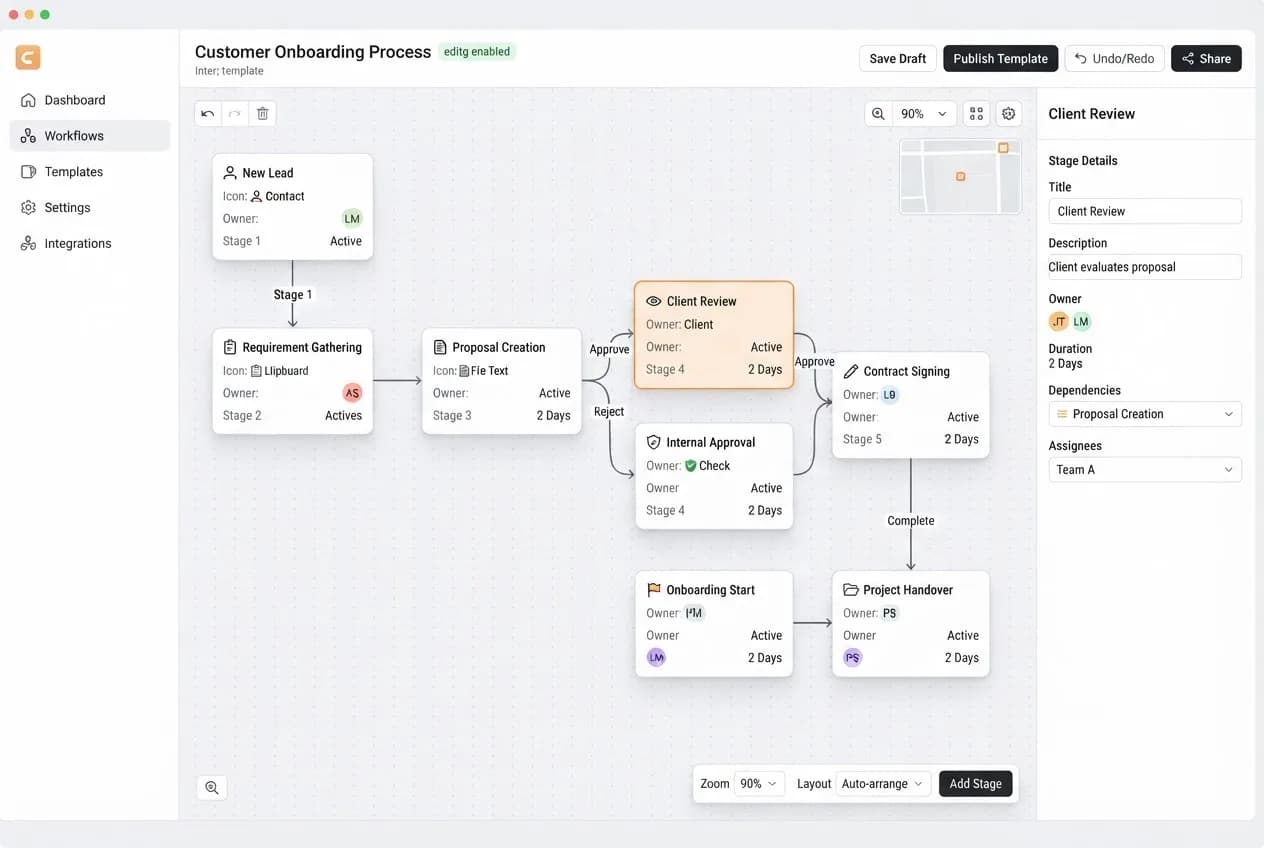Click the clipboard icon on Requirement Gathering
1264x848 pixels.
[230, 347]
